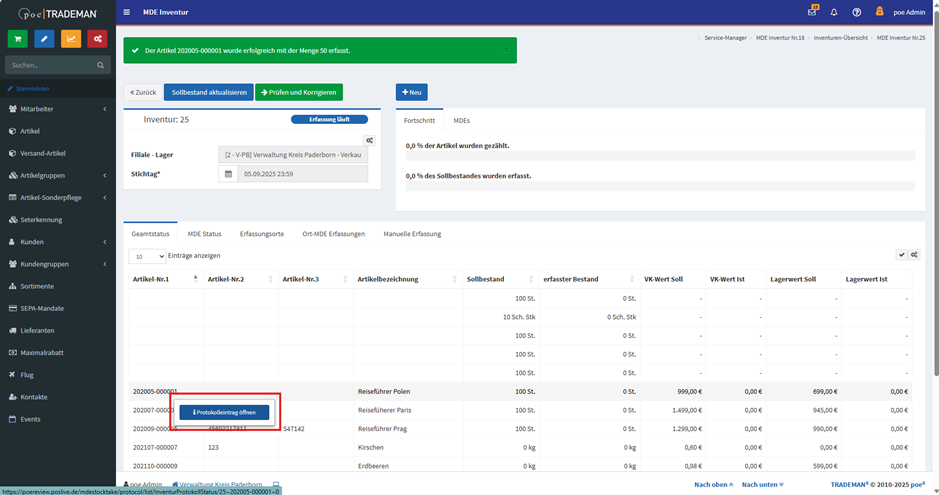Click the orange chart statistics icon

pos(71,39)
